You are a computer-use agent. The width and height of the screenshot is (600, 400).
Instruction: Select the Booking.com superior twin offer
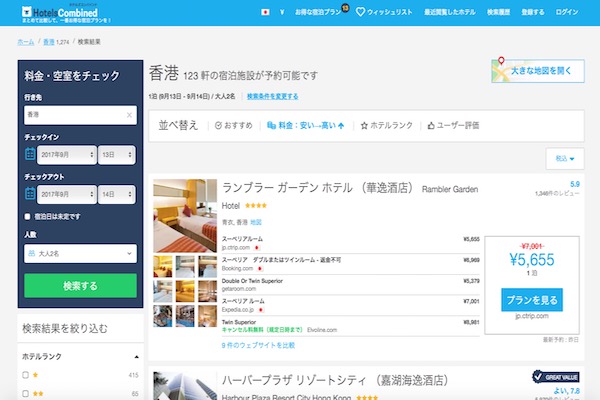coord(351,264)
